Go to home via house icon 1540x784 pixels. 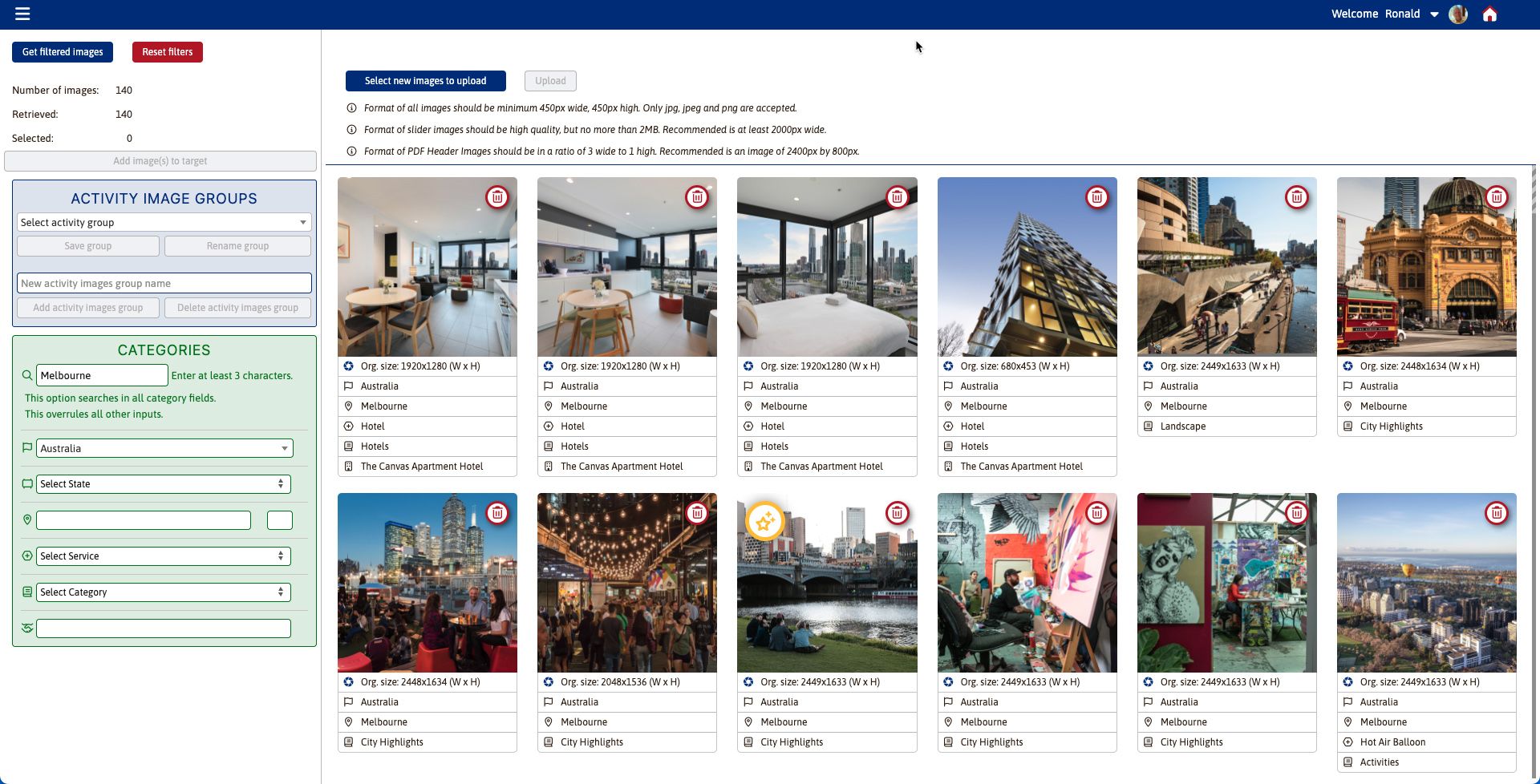click(x=1489, y=14)
